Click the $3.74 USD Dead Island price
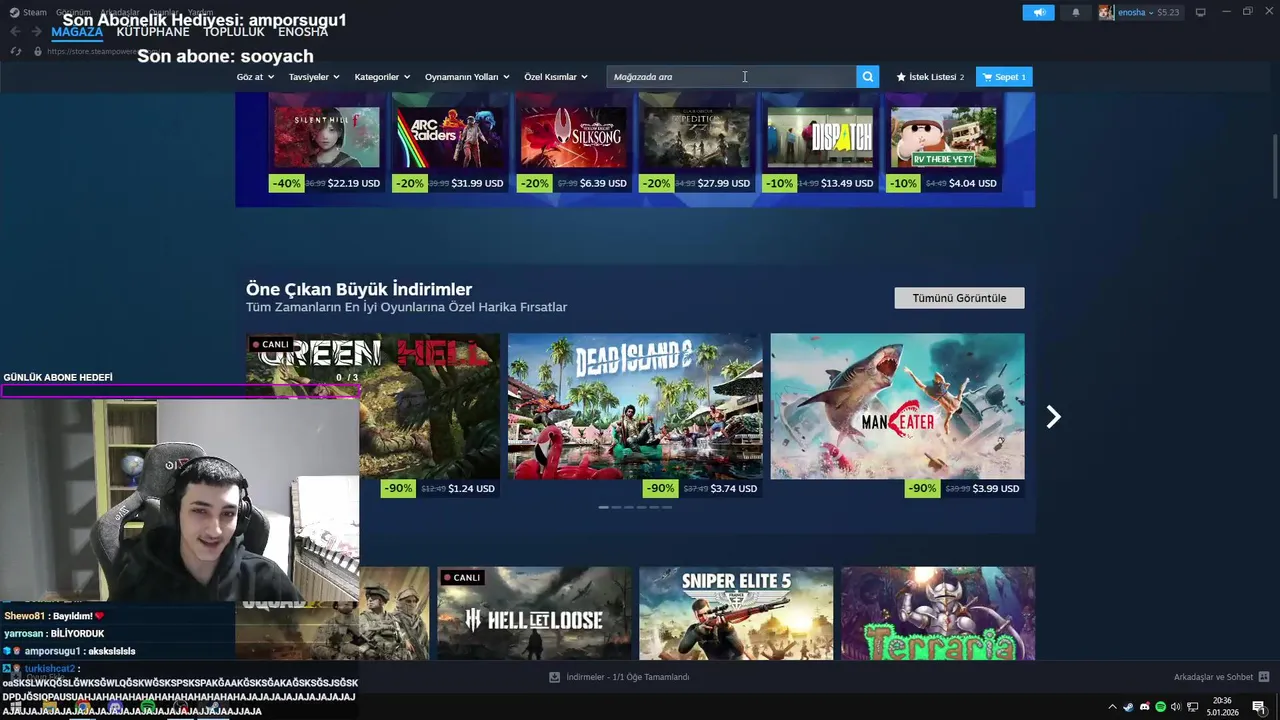 pyautogui.click(x=733, y=489)
